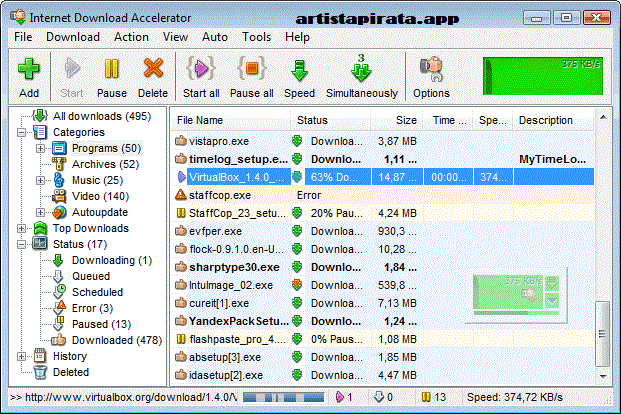This screenshot has height=414, width=621.
Task: Click Start all downloads icon
Action: click(x=201, y=78)
